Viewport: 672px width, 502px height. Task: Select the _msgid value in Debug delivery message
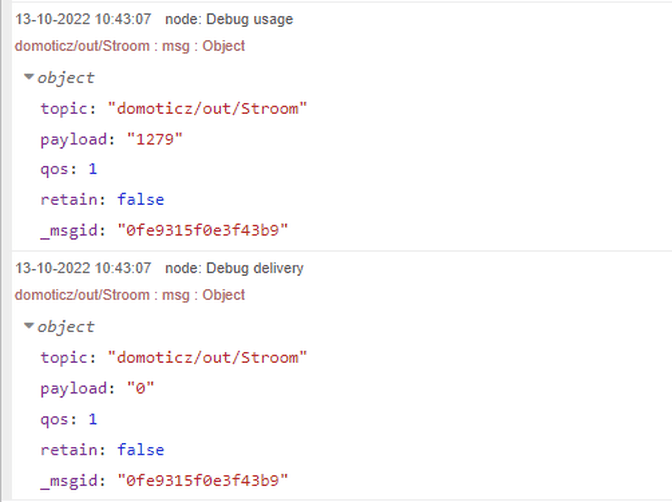point(203,481)
